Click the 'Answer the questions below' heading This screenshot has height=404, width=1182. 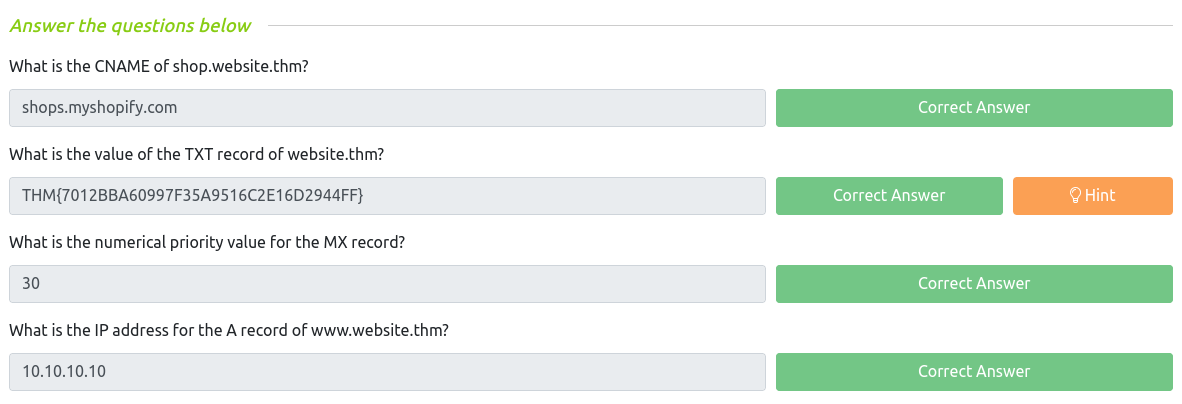click(130, 26)
